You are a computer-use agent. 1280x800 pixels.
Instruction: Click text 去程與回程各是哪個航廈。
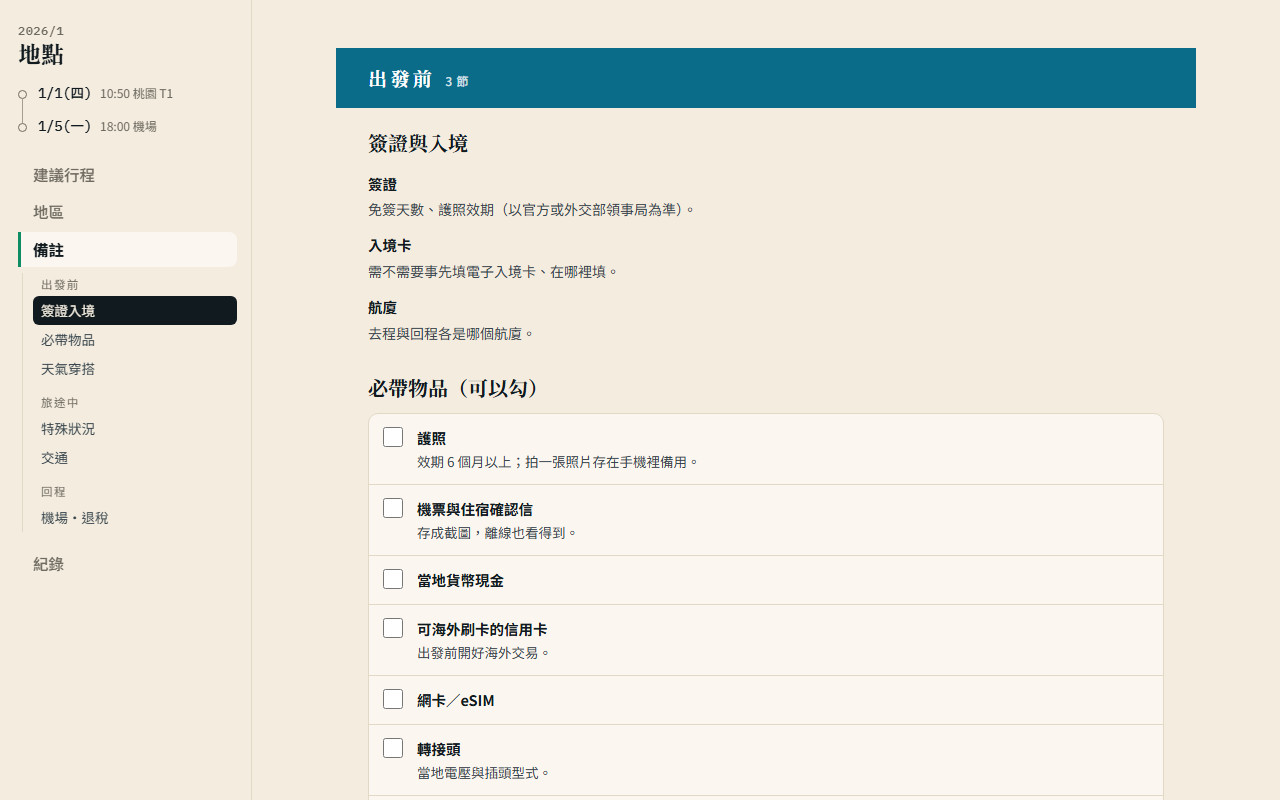[x=452, y=334]
